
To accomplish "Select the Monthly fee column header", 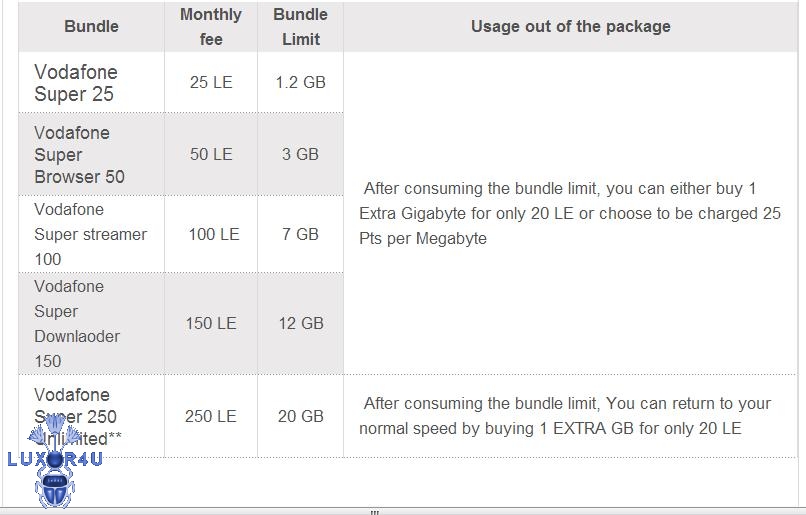I will (x=211, y=27).
